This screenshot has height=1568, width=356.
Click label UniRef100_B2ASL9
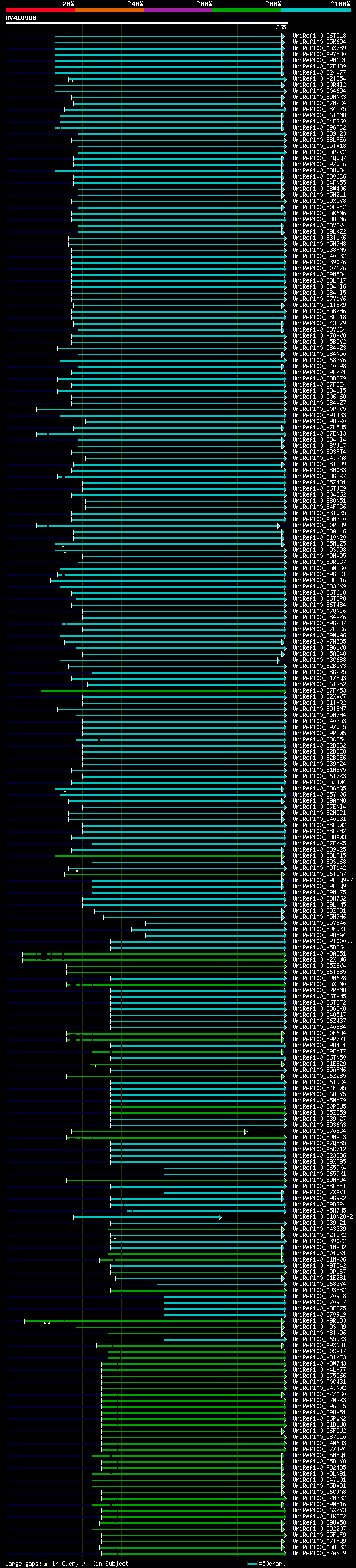(x=319, y=1554)
